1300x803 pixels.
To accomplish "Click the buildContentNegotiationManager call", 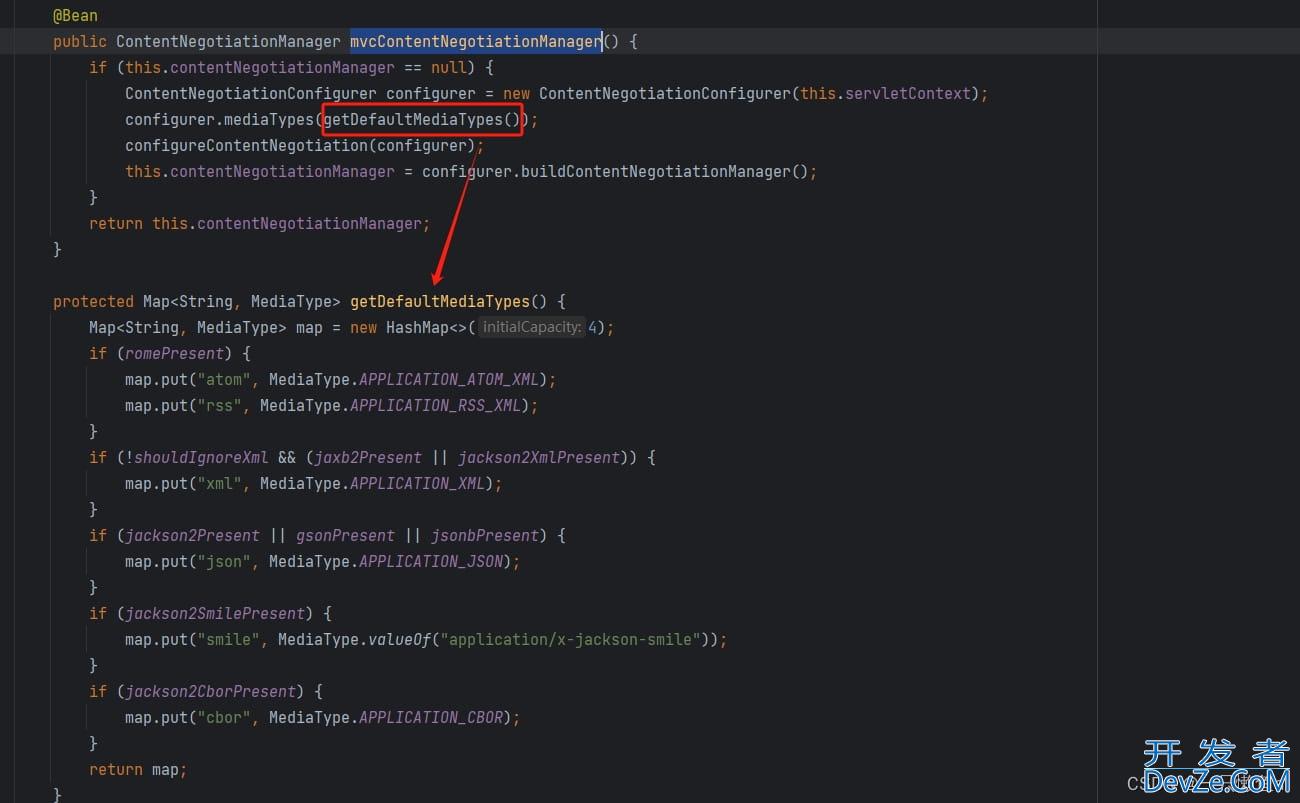I will 656,172.
